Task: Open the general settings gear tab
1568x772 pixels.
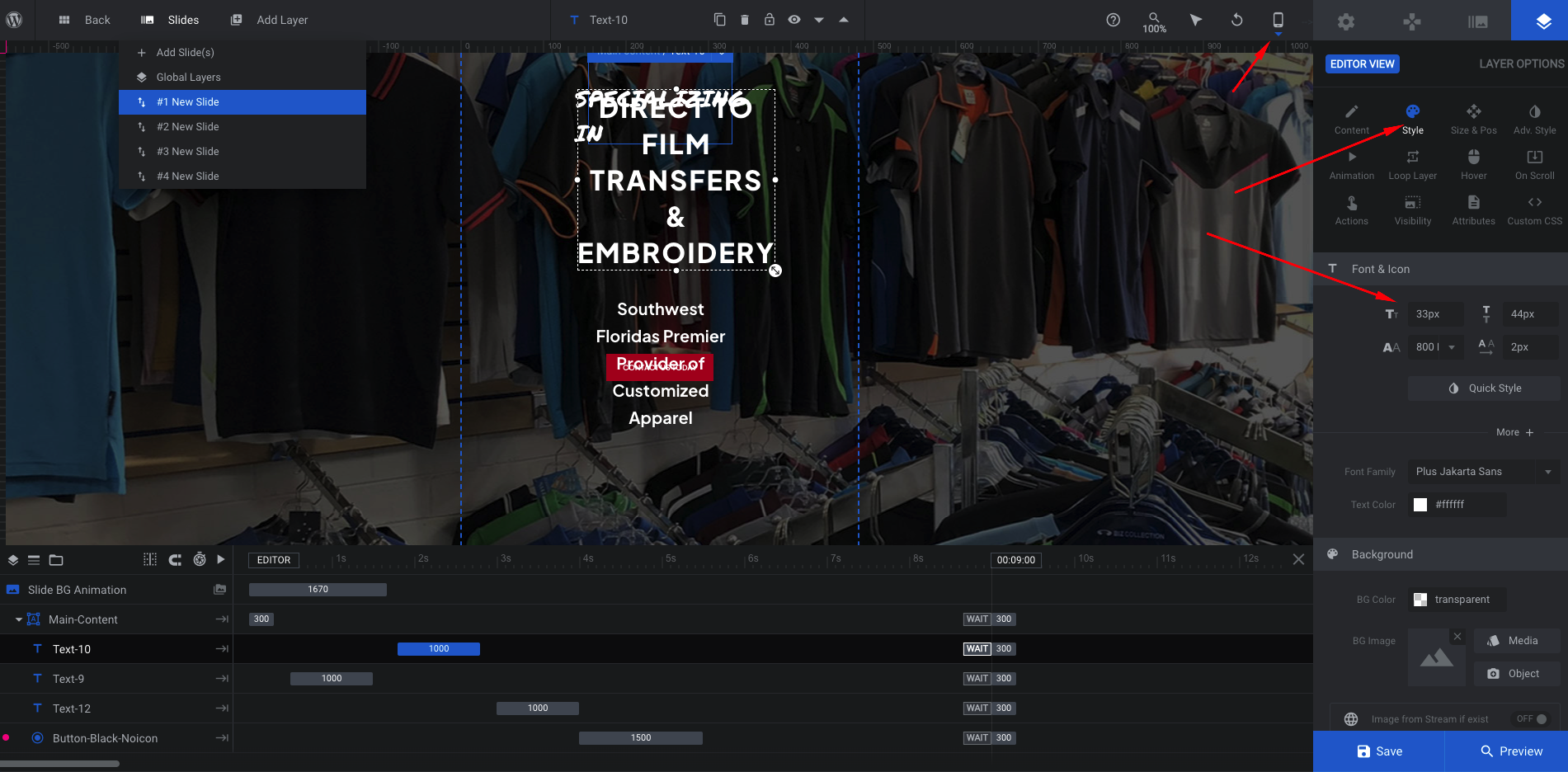Action: (x=1346, y=21)
